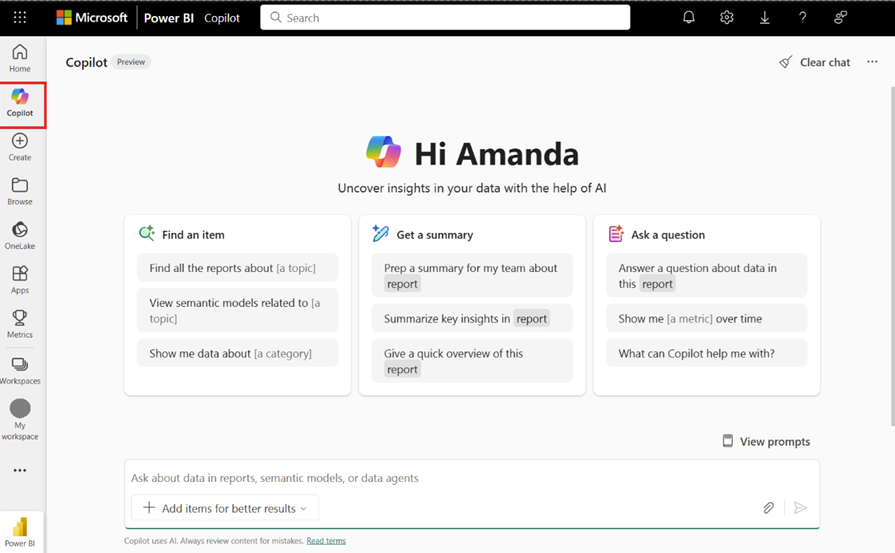The height and width of the screenshot is (553, 895).
Task: Open Apps in the sidebar
Action: [x=20, y=280]
